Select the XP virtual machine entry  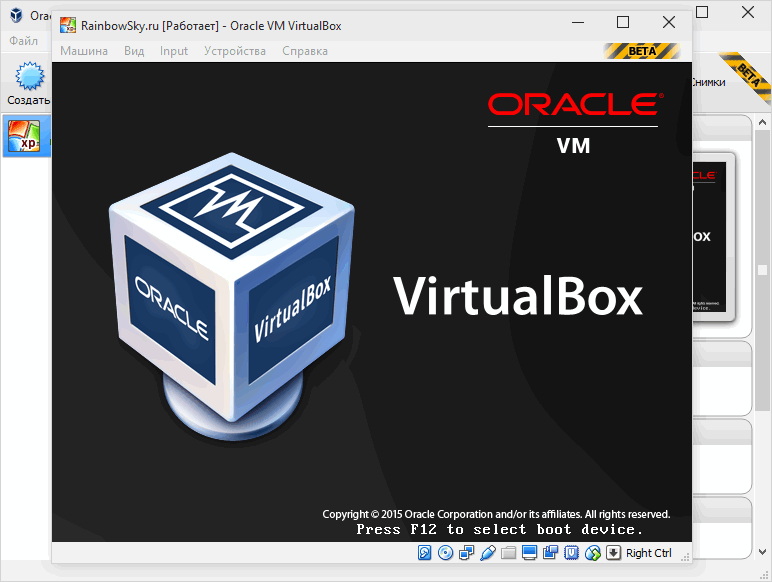(x=27, y=136)
